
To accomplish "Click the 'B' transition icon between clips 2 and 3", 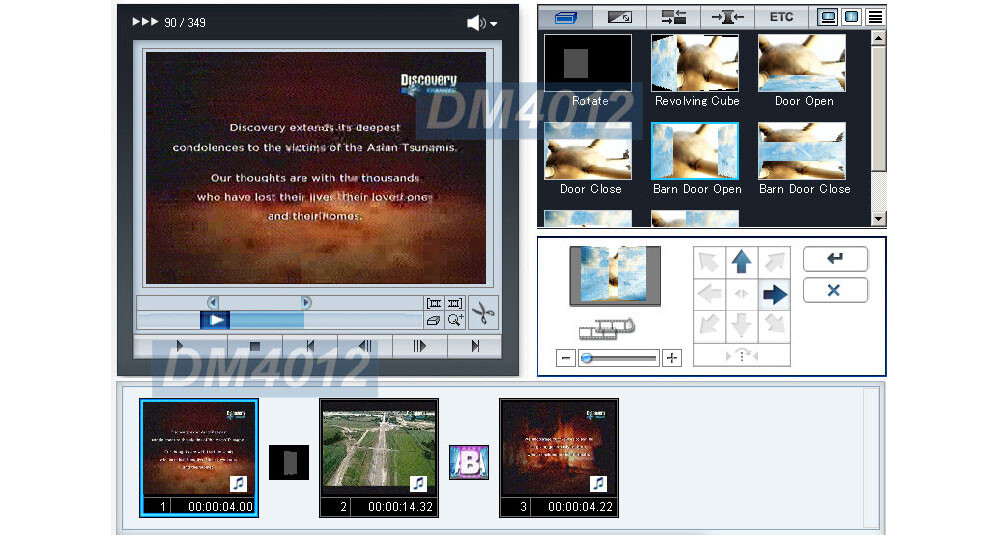I will pyautogui.click(x=469, y=462).
